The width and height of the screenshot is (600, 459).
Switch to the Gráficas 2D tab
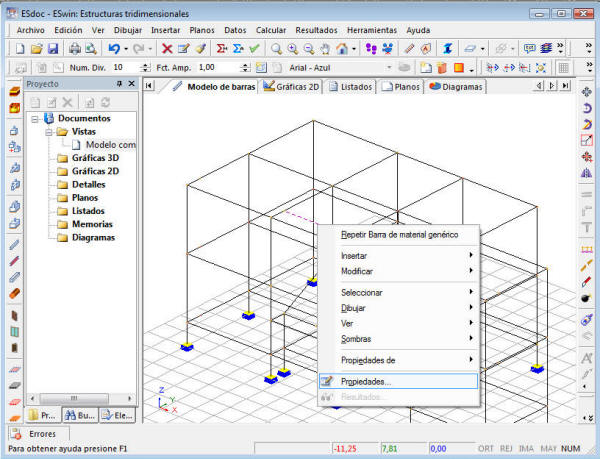pyautogui.click(x=292, y=87)
